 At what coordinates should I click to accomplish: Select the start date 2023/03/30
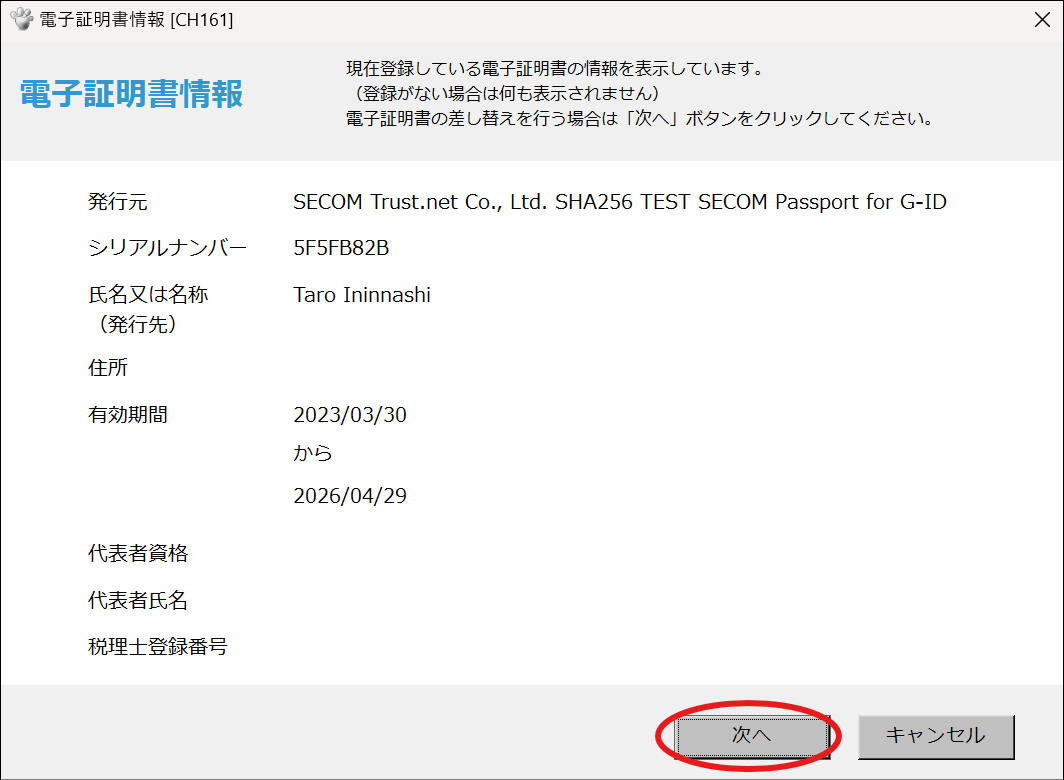[349, 415]
